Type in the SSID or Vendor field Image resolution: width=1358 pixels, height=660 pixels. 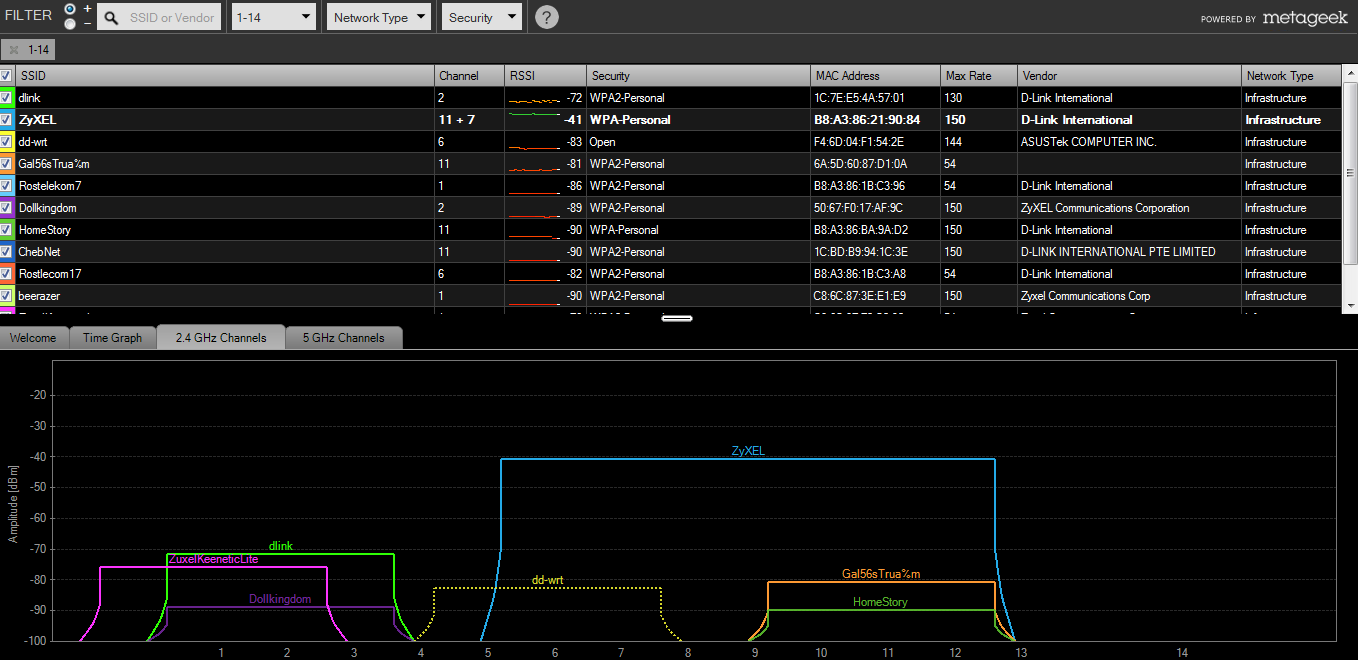pyautogui.click(x=172, y=18)
